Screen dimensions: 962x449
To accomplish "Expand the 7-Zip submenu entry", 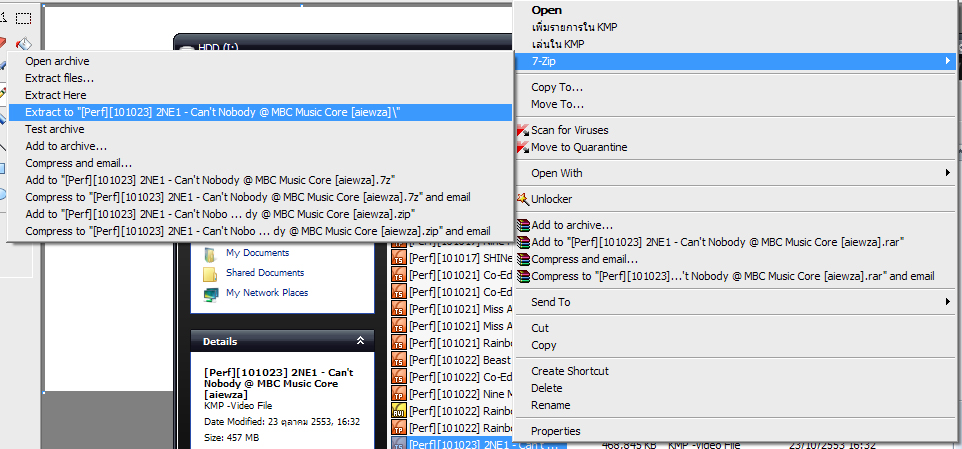I will [x=737, y=61].
